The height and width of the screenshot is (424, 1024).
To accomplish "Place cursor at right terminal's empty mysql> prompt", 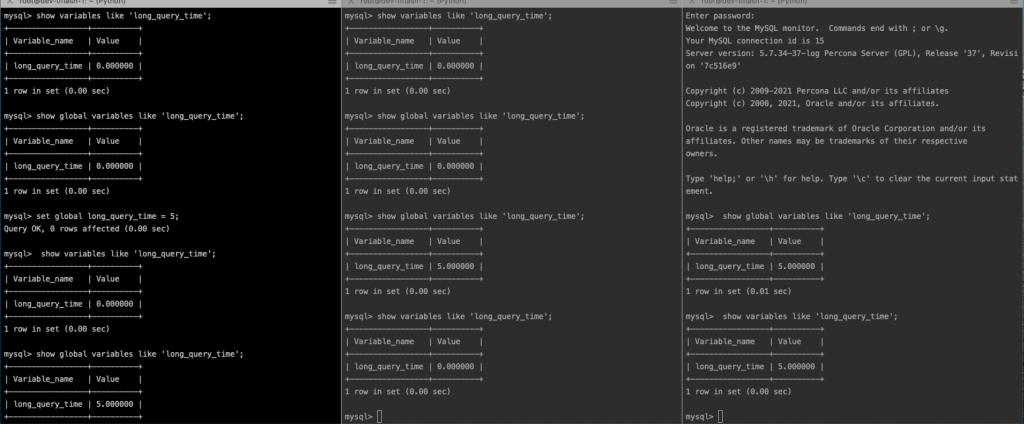I will point(721,416).
